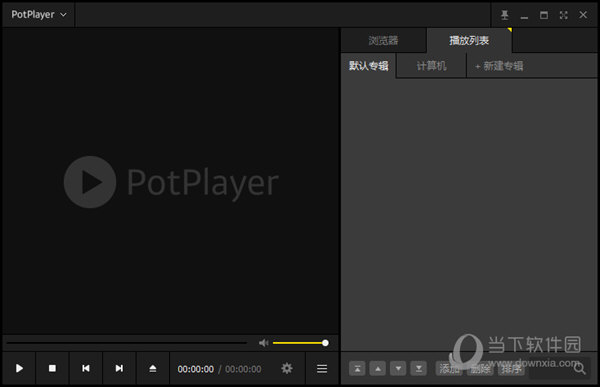The height and width of the screenshot is (387, 600).
Task: Move playlist item to bottom
Action: [419, 369]
